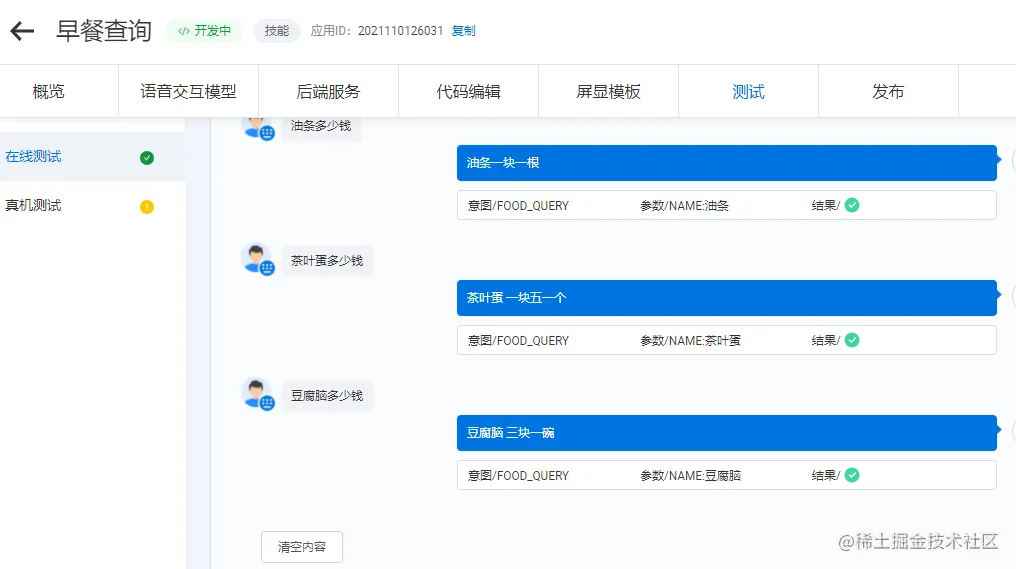Viewport: 1016px width, 569px height.
Task: Click the 茶叶蛋 一块五一个 response bubble
Action: click(x=726, y=297)
